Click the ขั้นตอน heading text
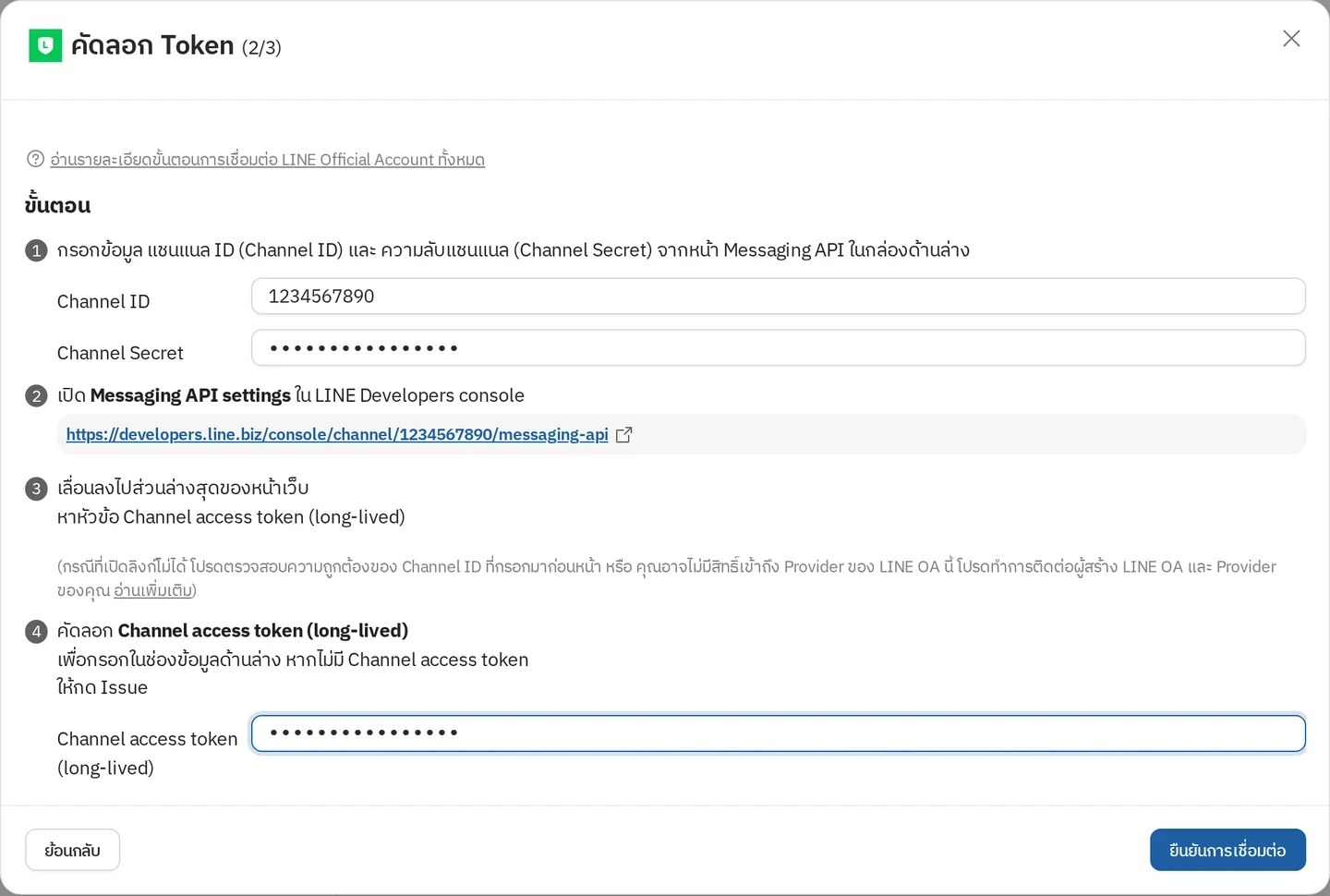Screen dimensions: 1330x896 (x=57, y=204)
